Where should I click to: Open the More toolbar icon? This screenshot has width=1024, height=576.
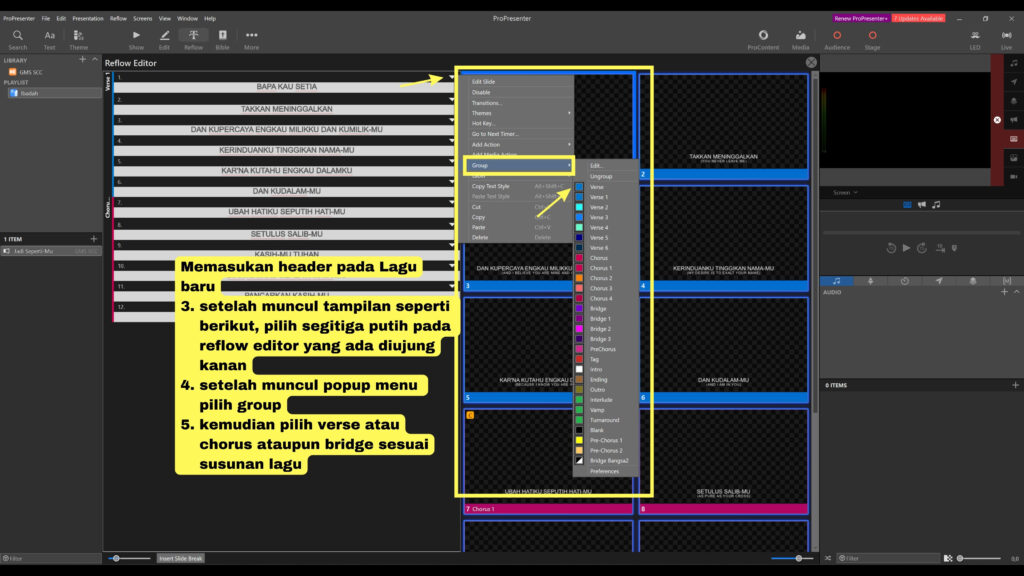(251, 39)
